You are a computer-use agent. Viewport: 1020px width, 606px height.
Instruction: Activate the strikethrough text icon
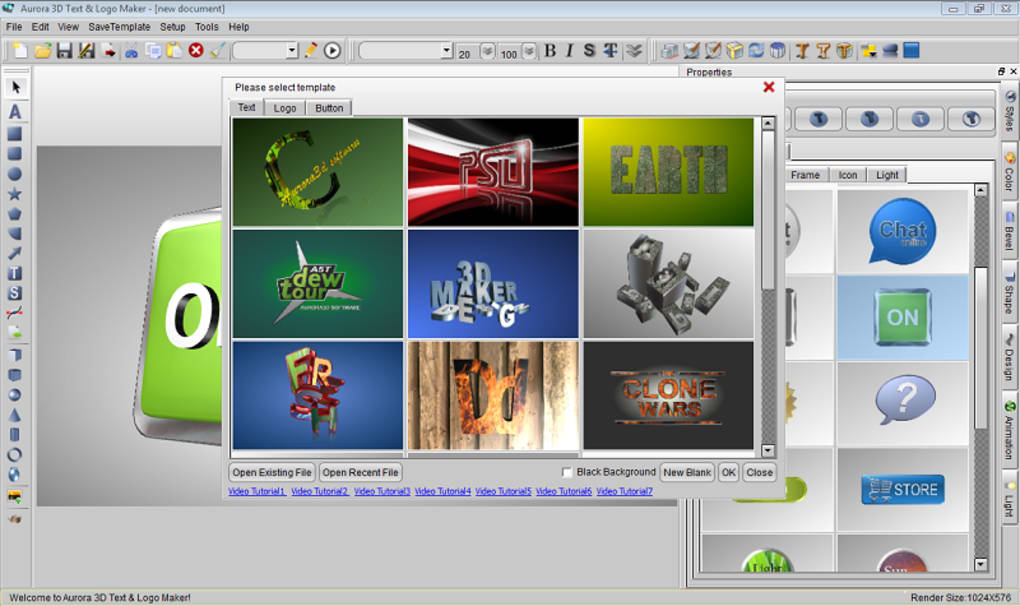tap(589, 50)
